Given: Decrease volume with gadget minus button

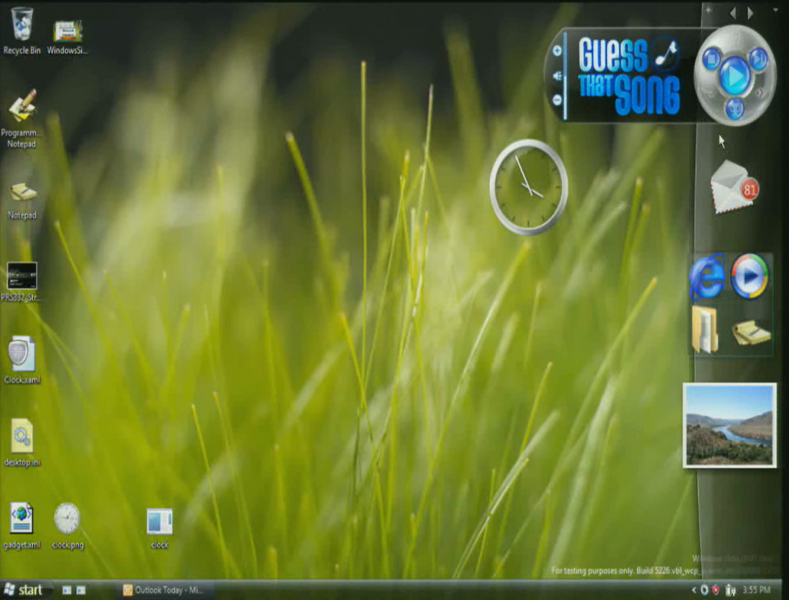Looking at the screenshot, I should (x=557, y=100).
